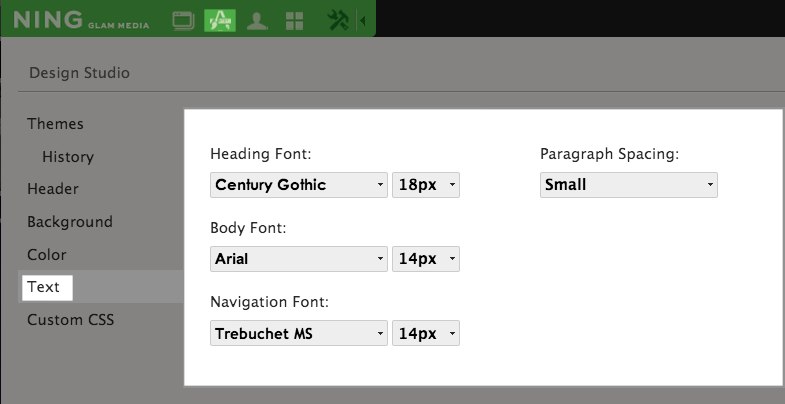Collapse the toolbar with the arrow icon
This screenshot has width=785, height=404.
coord(362,21)
